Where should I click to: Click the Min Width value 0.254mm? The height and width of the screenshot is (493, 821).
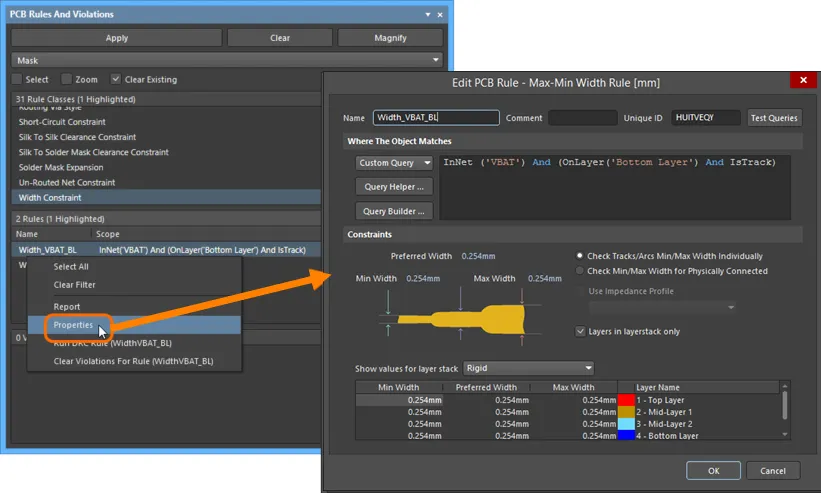tap(423, 279)
